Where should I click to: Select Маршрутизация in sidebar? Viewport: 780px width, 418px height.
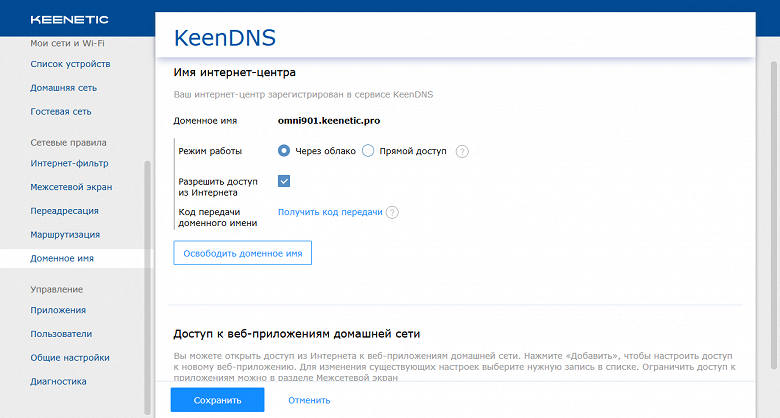[65, 234]
